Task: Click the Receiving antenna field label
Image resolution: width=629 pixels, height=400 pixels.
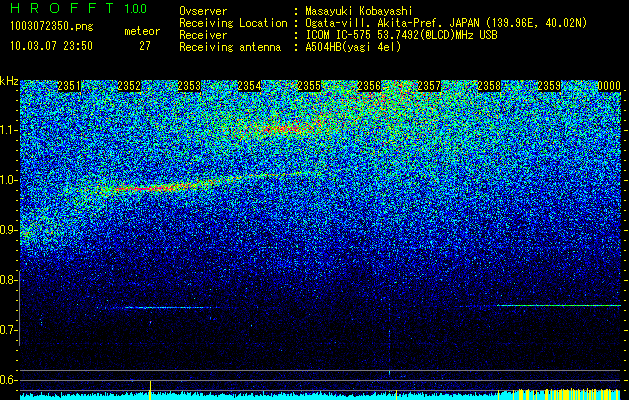Action: coord(230,47)
